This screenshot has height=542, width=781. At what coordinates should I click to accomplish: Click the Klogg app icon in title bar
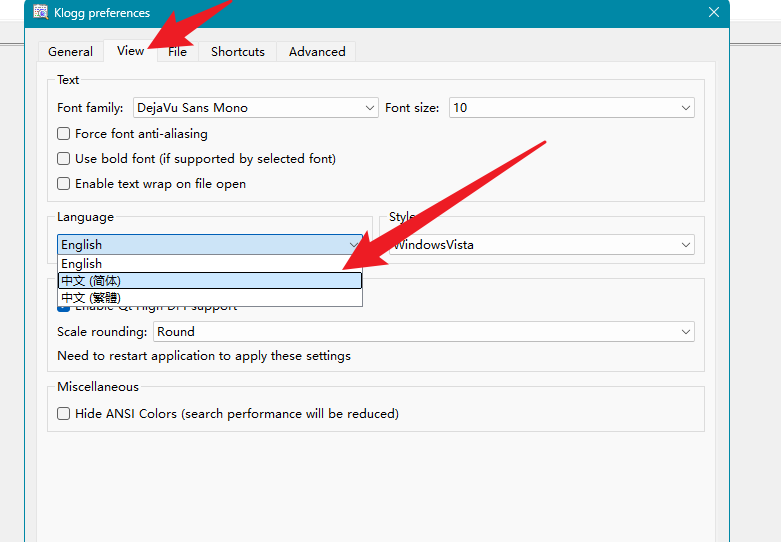click(40, 12)
